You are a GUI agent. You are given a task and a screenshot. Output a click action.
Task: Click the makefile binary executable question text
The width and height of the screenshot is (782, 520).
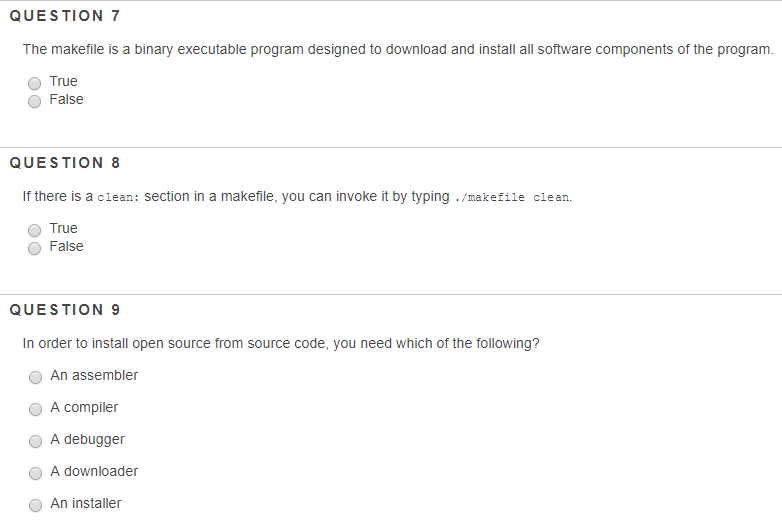pos(398,49)
